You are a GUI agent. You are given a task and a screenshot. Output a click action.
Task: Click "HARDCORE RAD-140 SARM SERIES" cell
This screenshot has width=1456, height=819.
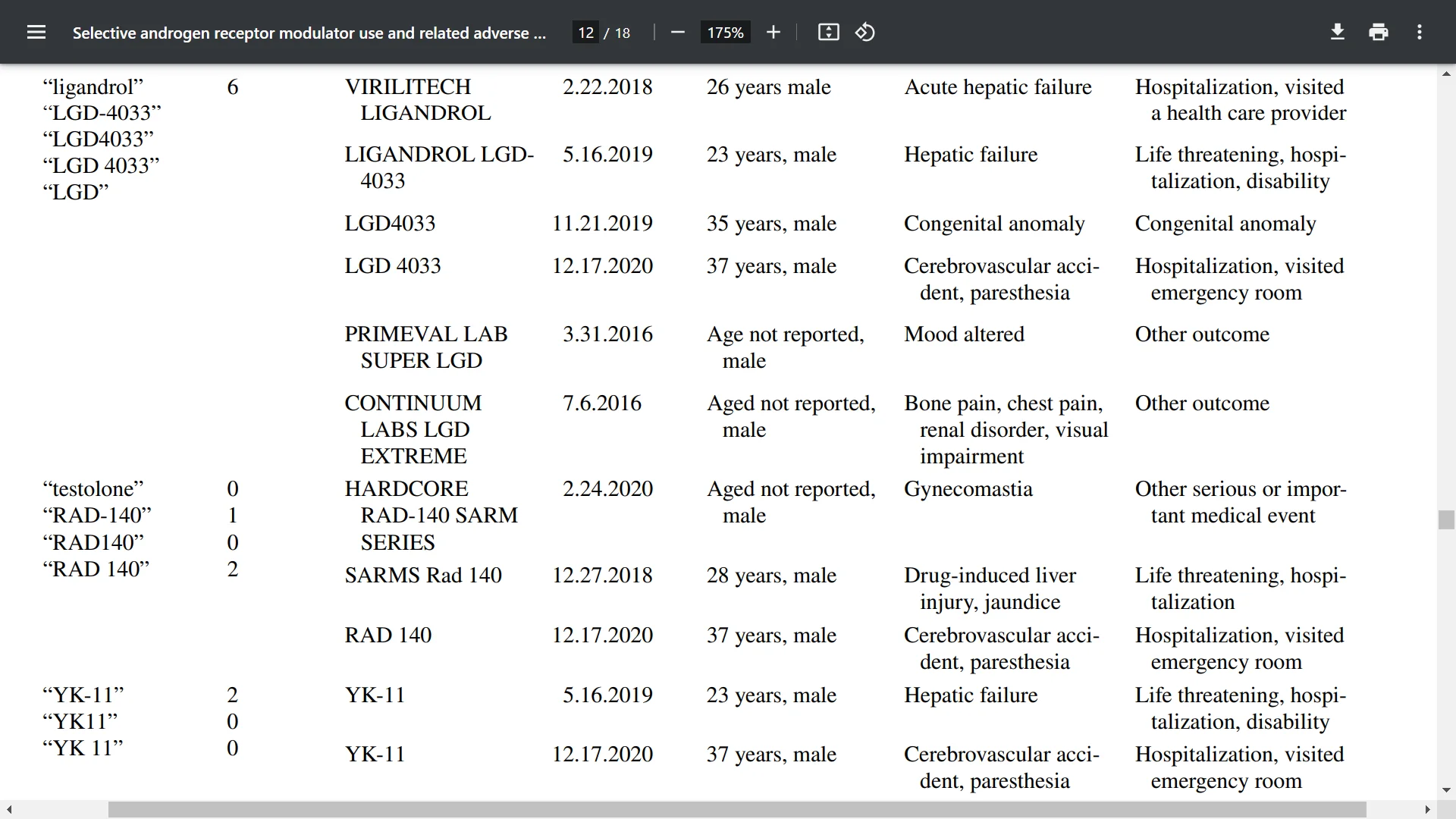tap(431, 516)
